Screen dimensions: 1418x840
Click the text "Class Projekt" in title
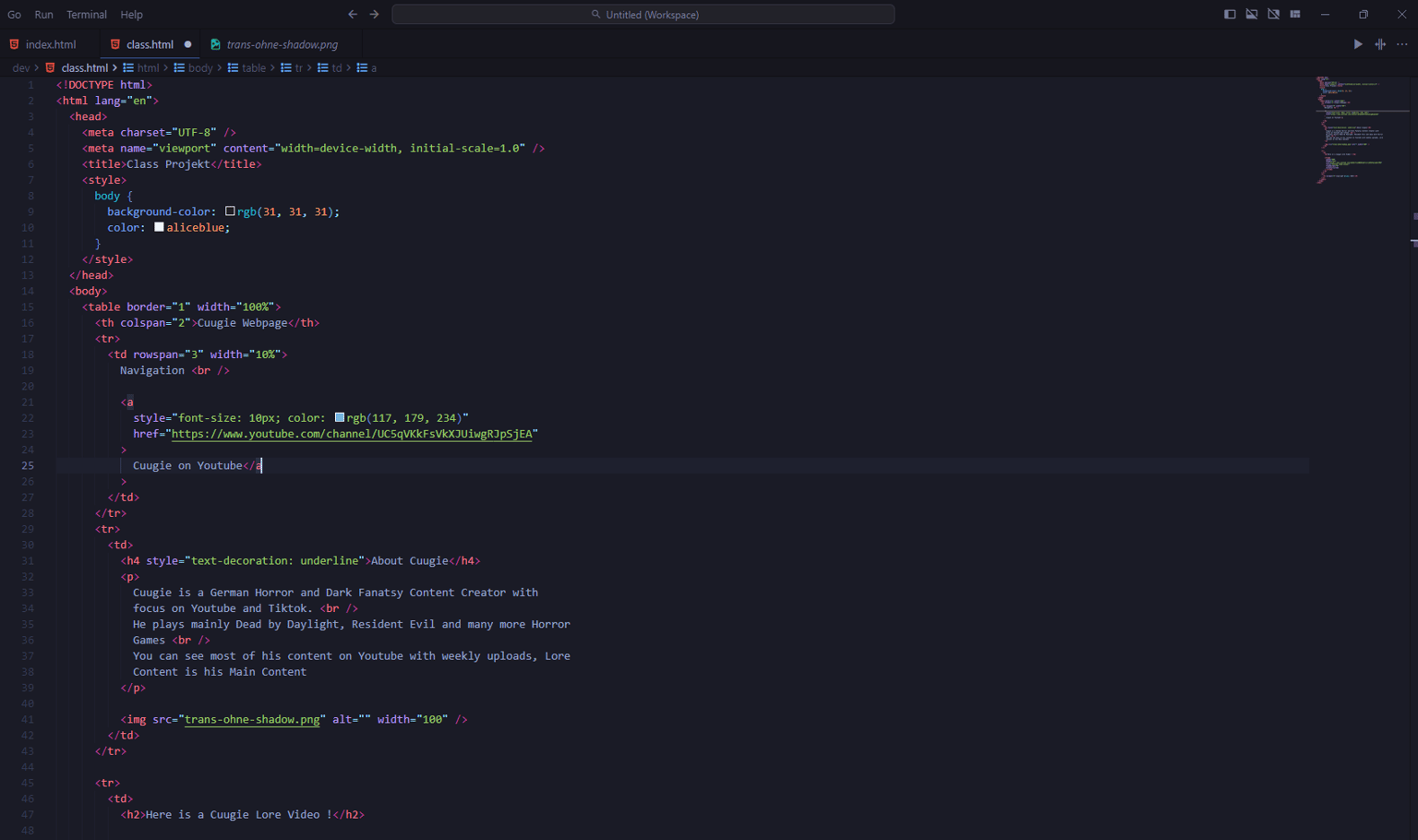168,164
